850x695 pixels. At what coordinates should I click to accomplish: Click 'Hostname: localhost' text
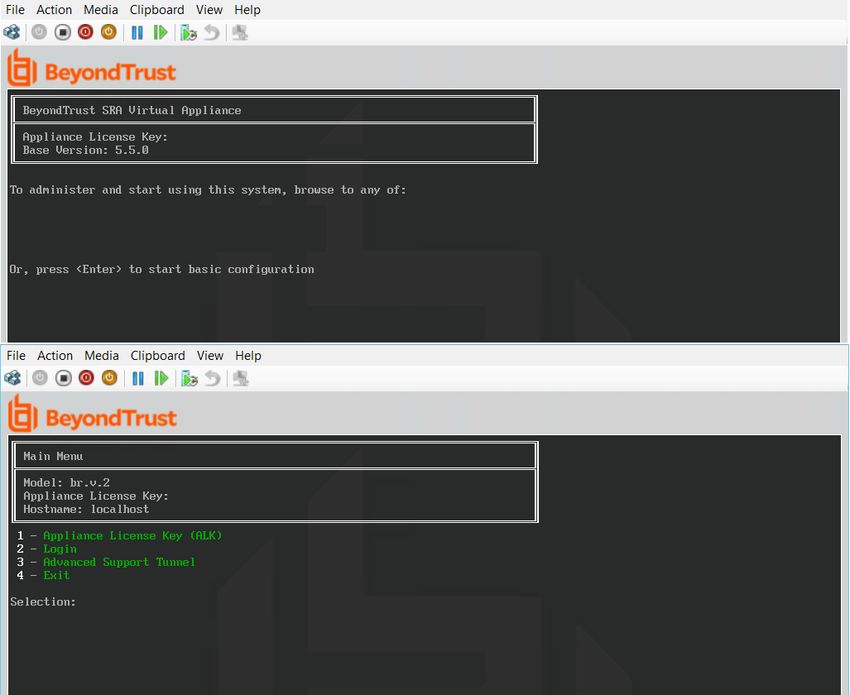pos(86,509)
